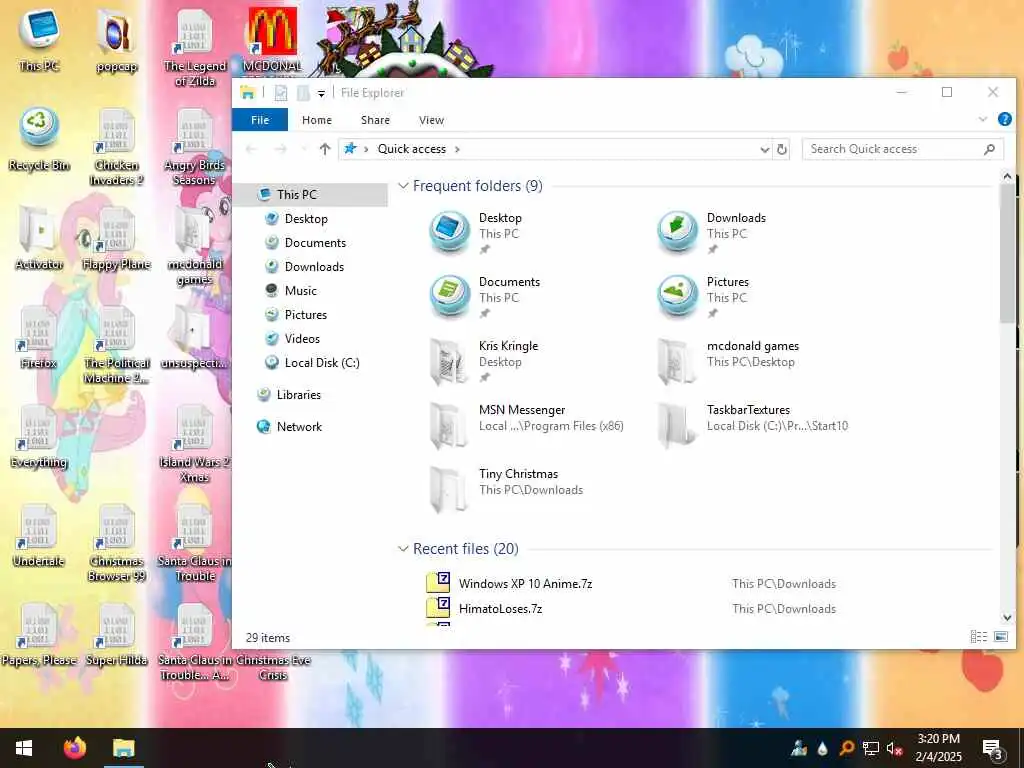Click the Properties quick access toolbar icon

281,93
